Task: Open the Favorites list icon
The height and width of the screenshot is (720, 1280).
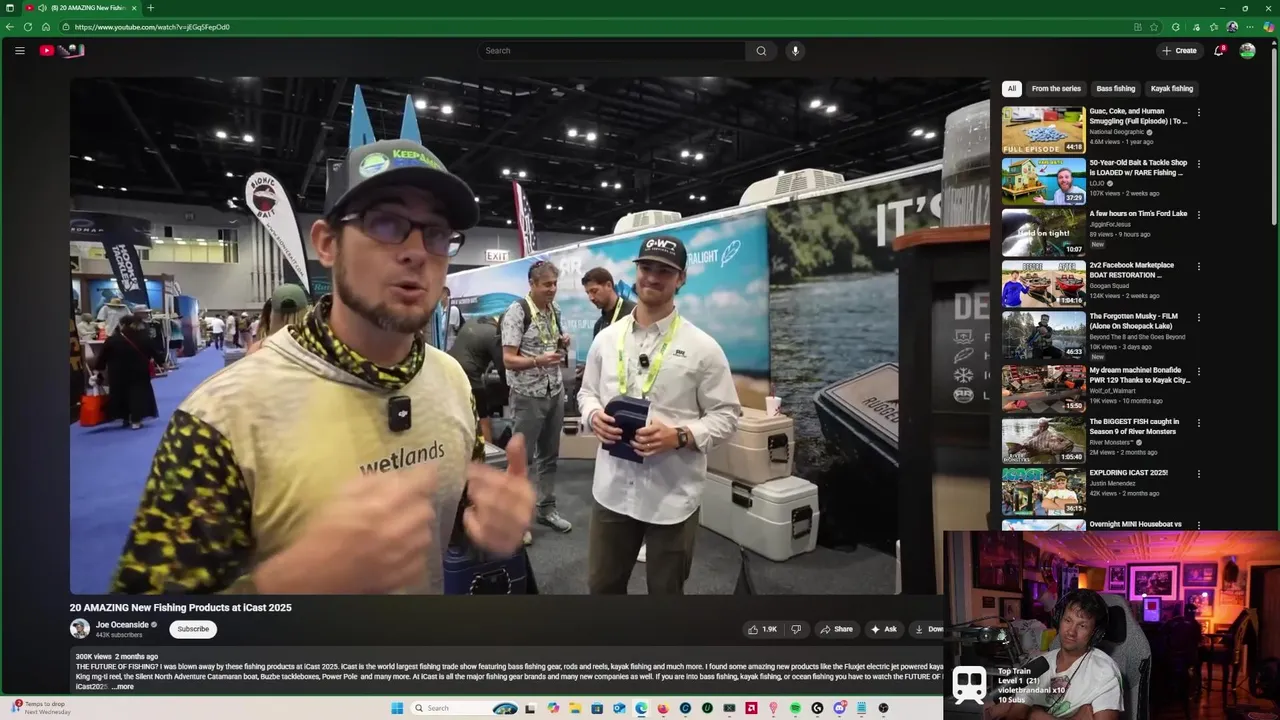Action: pyautogui.click(x=1214, y=27)
